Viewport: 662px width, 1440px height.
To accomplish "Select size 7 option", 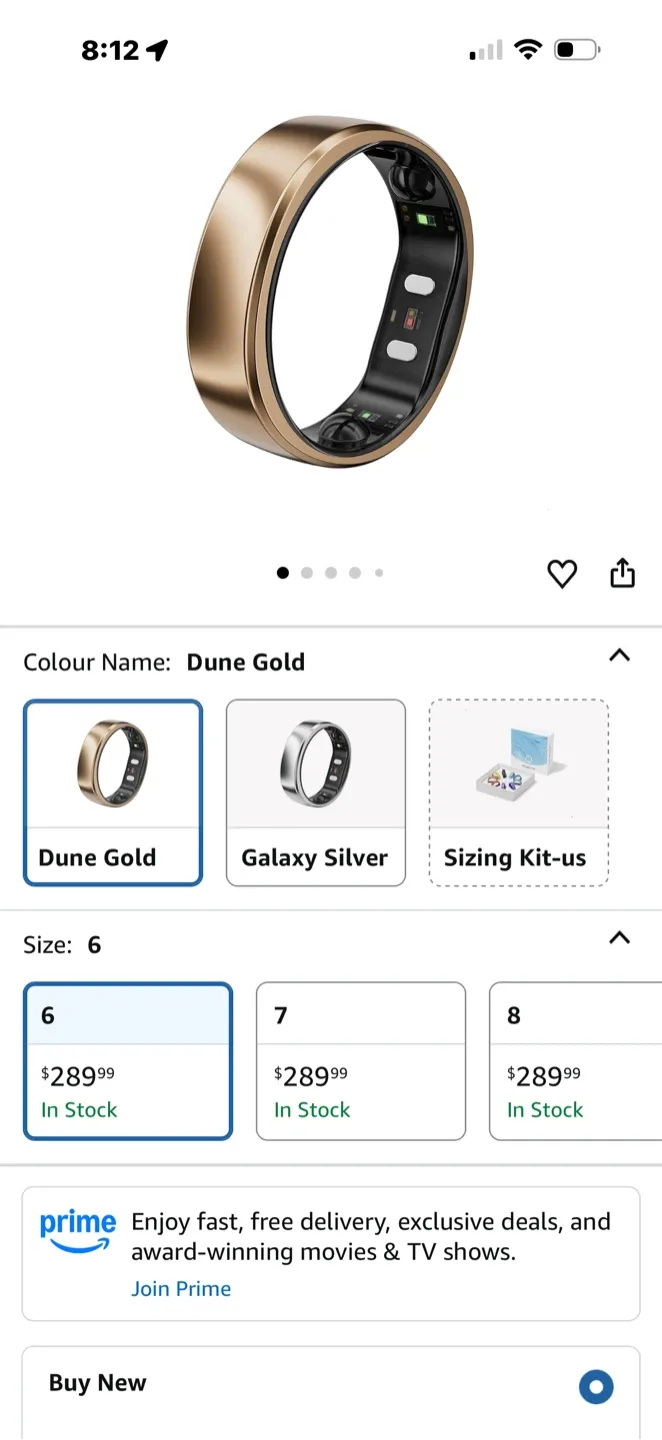I will click(x=361, y=1060).
